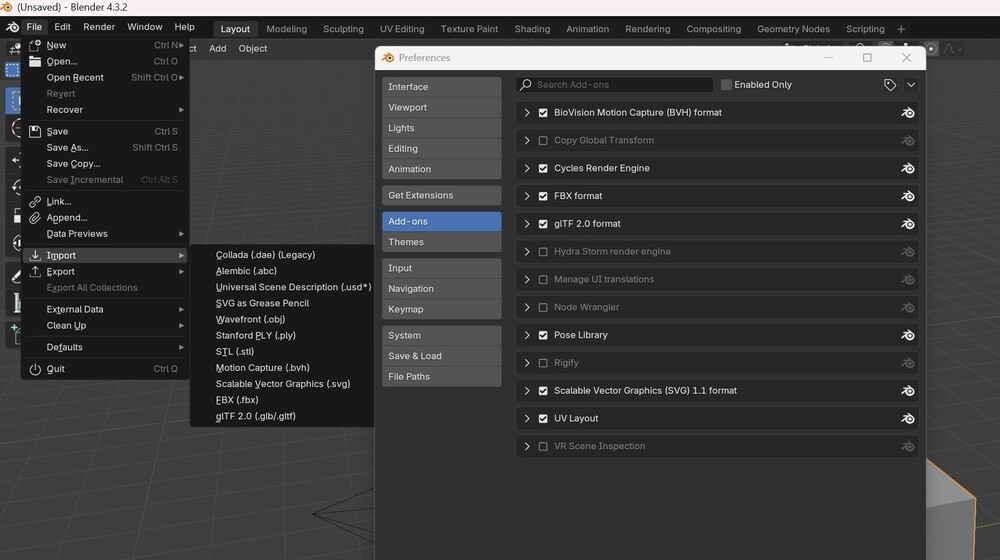1000x560 pixels.
Task: Click the Blender logo beside the BioVision add-on
Action: [x=908, y=113]
